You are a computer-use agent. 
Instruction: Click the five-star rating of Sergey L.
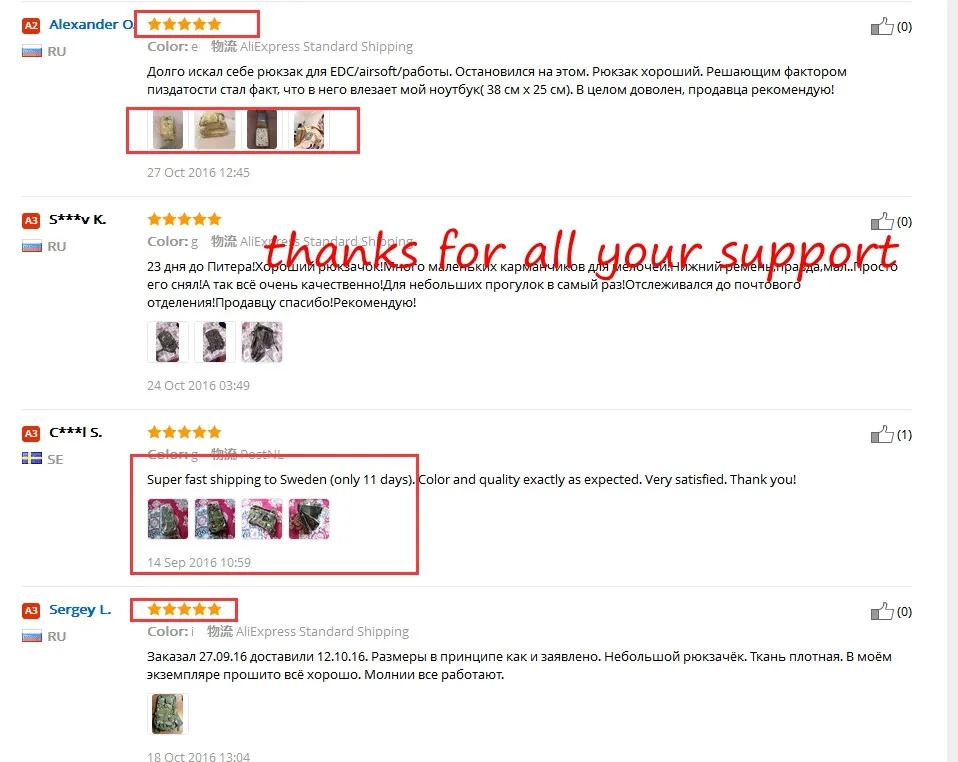coord(184,609)
